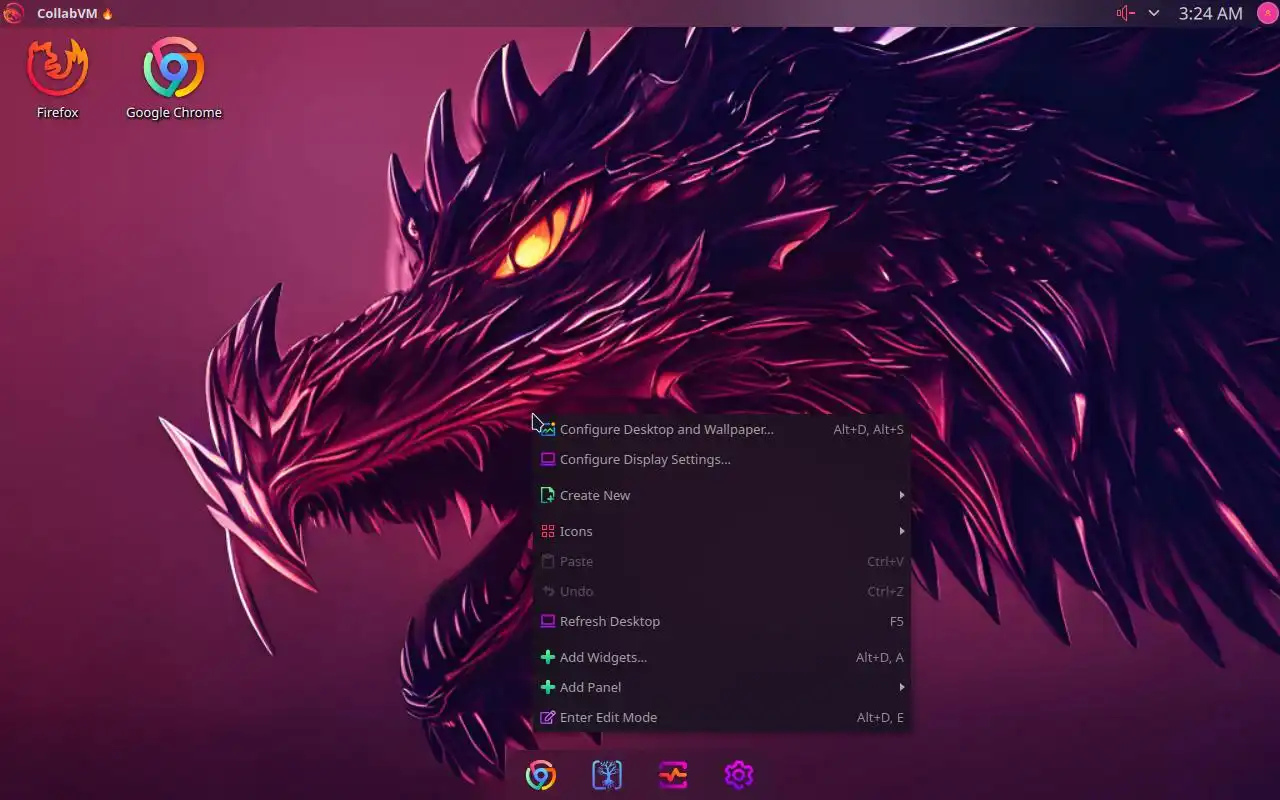
Task: Select Refresh Desktop in the context menu
Action: coord(721,621)
